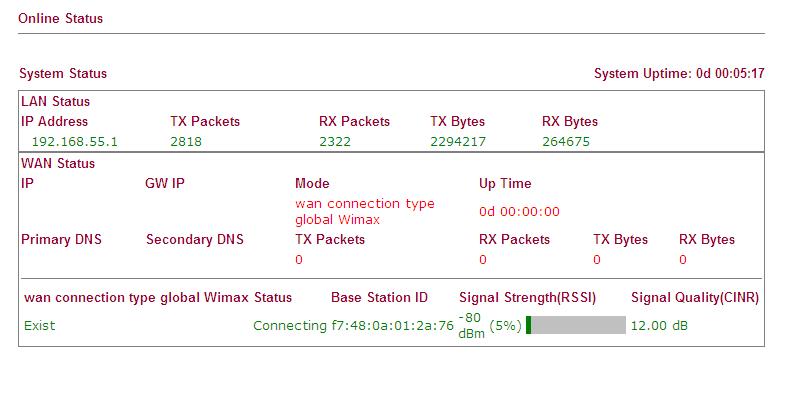Click the LAN RX Bytes value 264675
Viewport: 788px width, 400px height.
pos(566,141)
